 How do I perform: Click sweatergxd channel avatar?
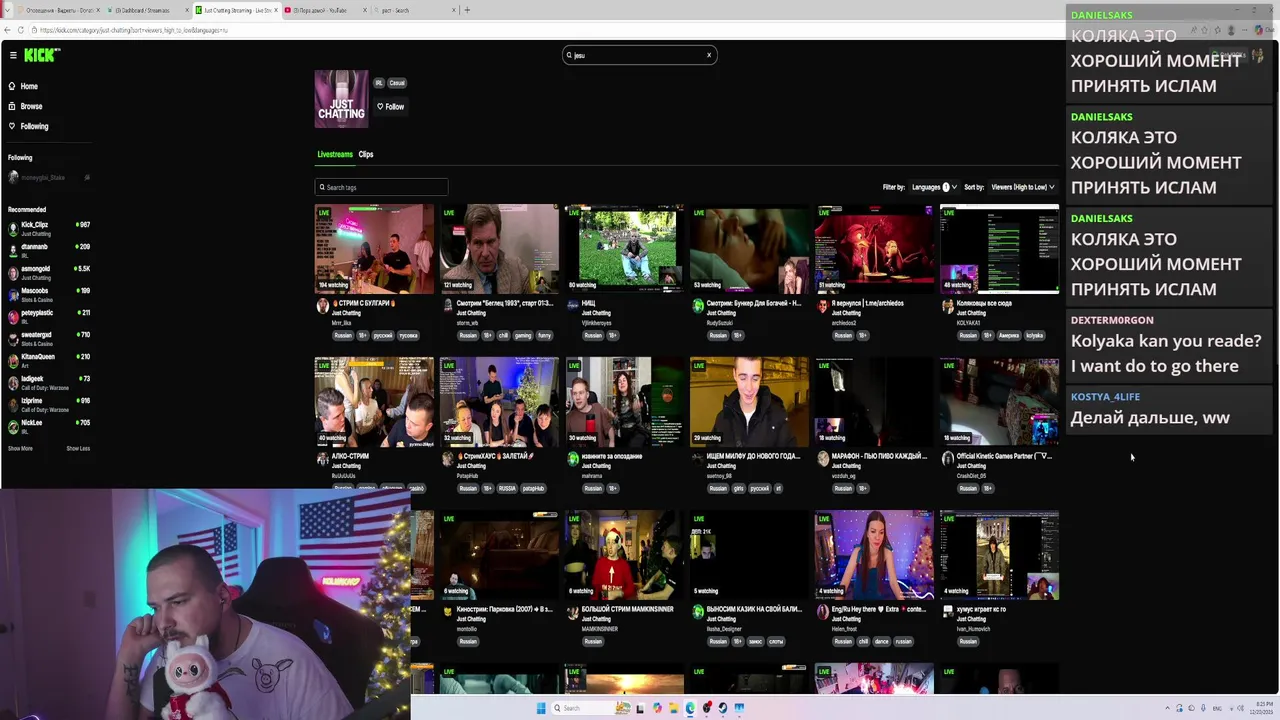13,338
